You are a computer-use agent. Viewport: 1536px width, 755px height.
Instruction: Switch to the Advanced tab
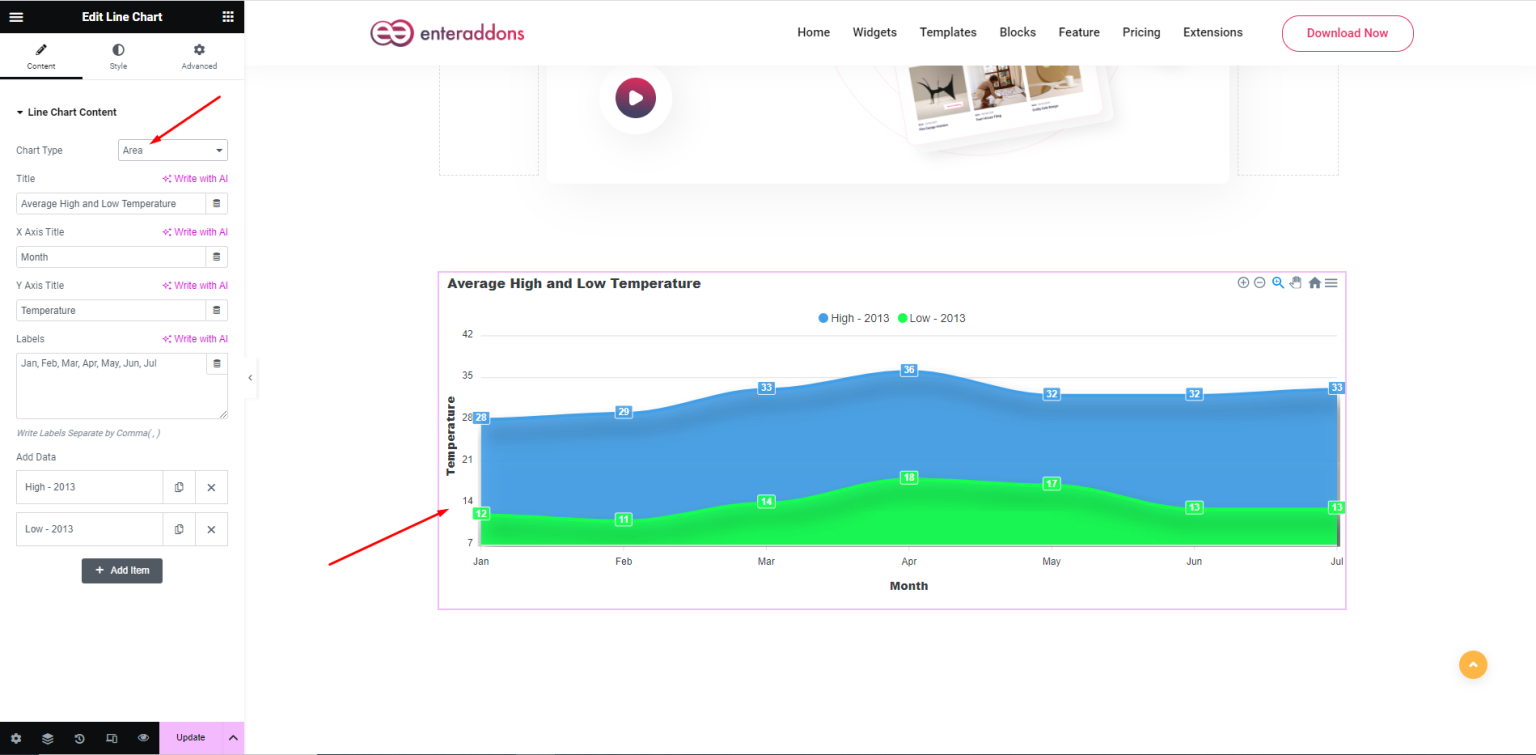pos(199,57)
